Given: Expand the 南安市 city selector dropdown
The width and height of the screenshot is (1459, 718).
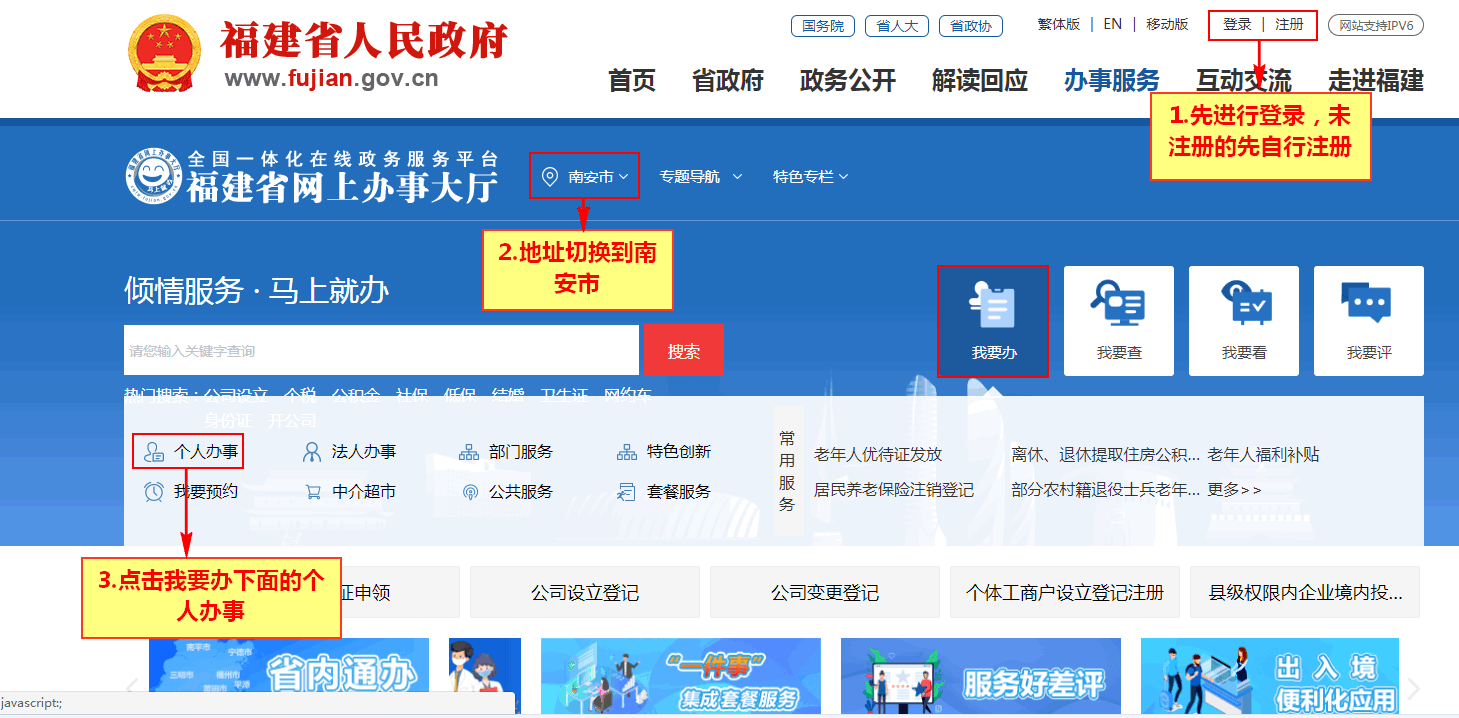Looking at the screenshot, I should coord(585,176).
